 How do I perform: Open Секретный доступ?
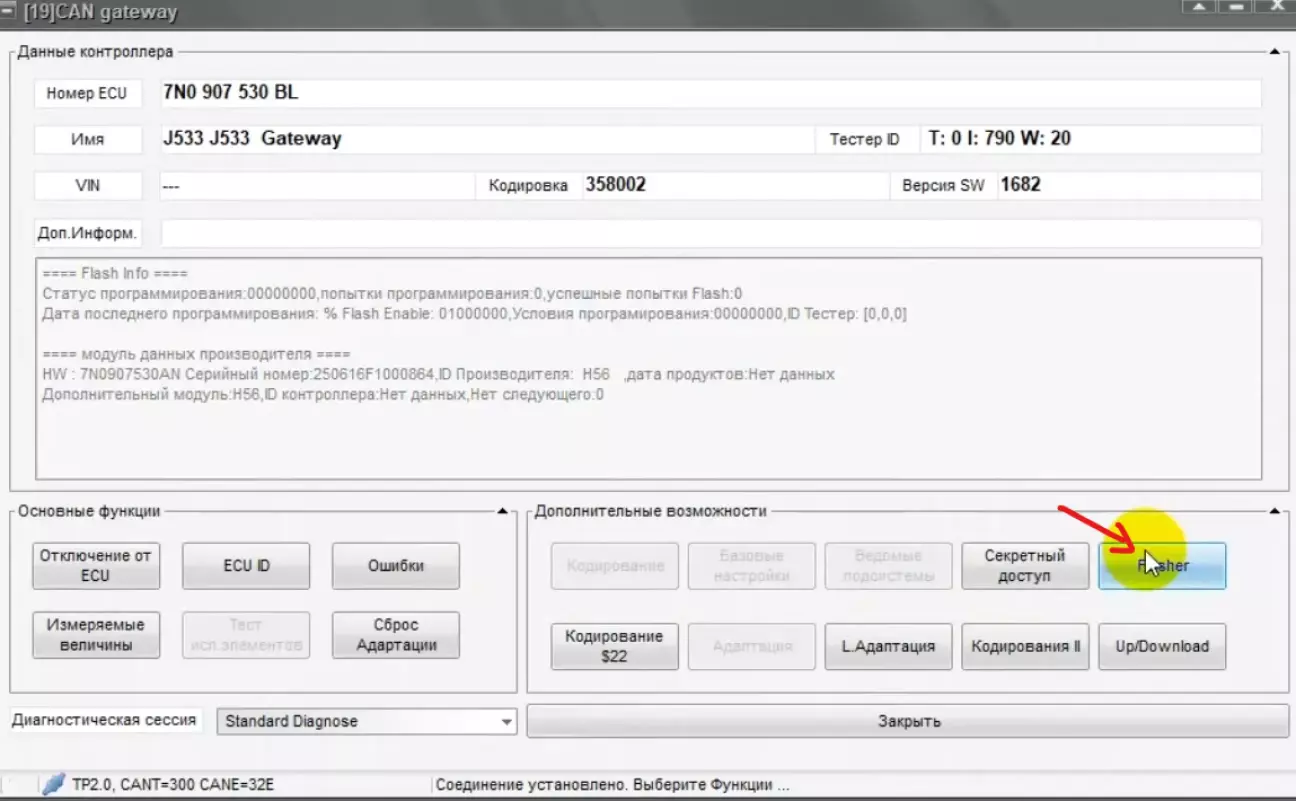pyautogui.click(x=1025, y=566)
